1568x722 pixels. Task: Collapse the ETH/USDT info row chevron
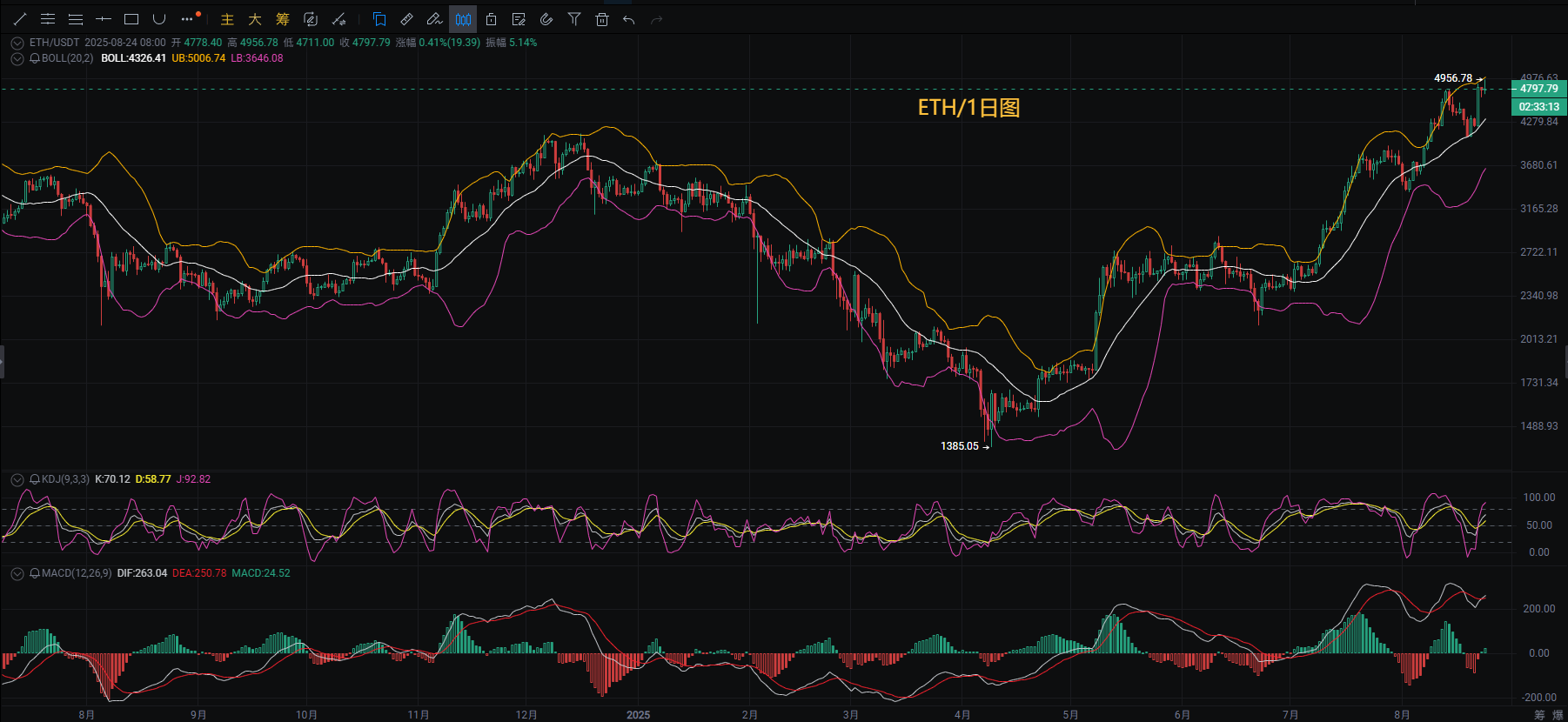tap(17, 43)
